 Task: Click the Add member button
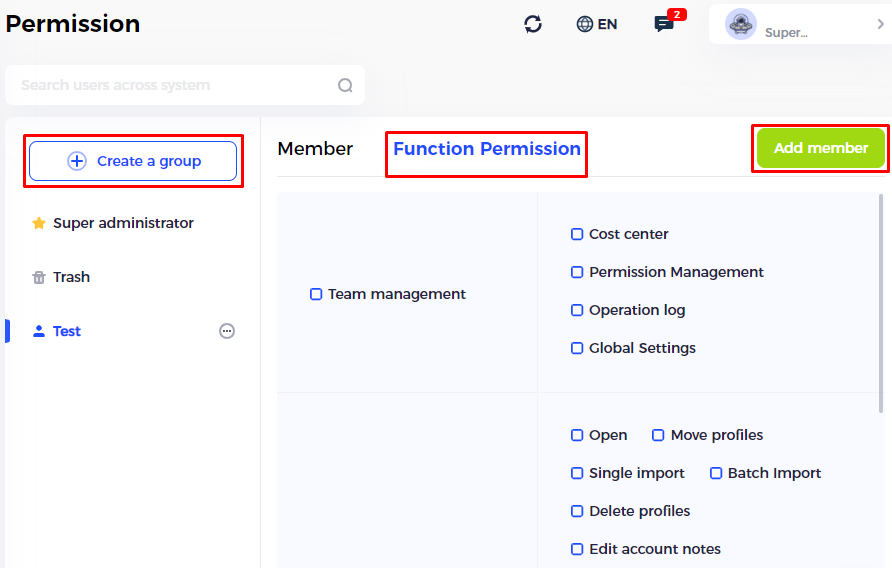(x=820, y=148)
